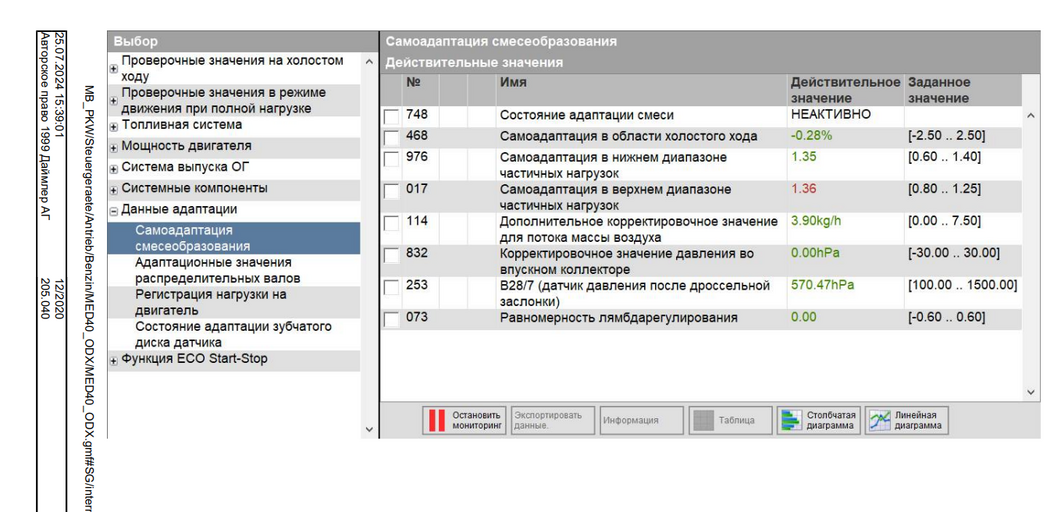Click the Таблица button label
The width and height of the screenshot is (1061, 512).
(736, 421)
